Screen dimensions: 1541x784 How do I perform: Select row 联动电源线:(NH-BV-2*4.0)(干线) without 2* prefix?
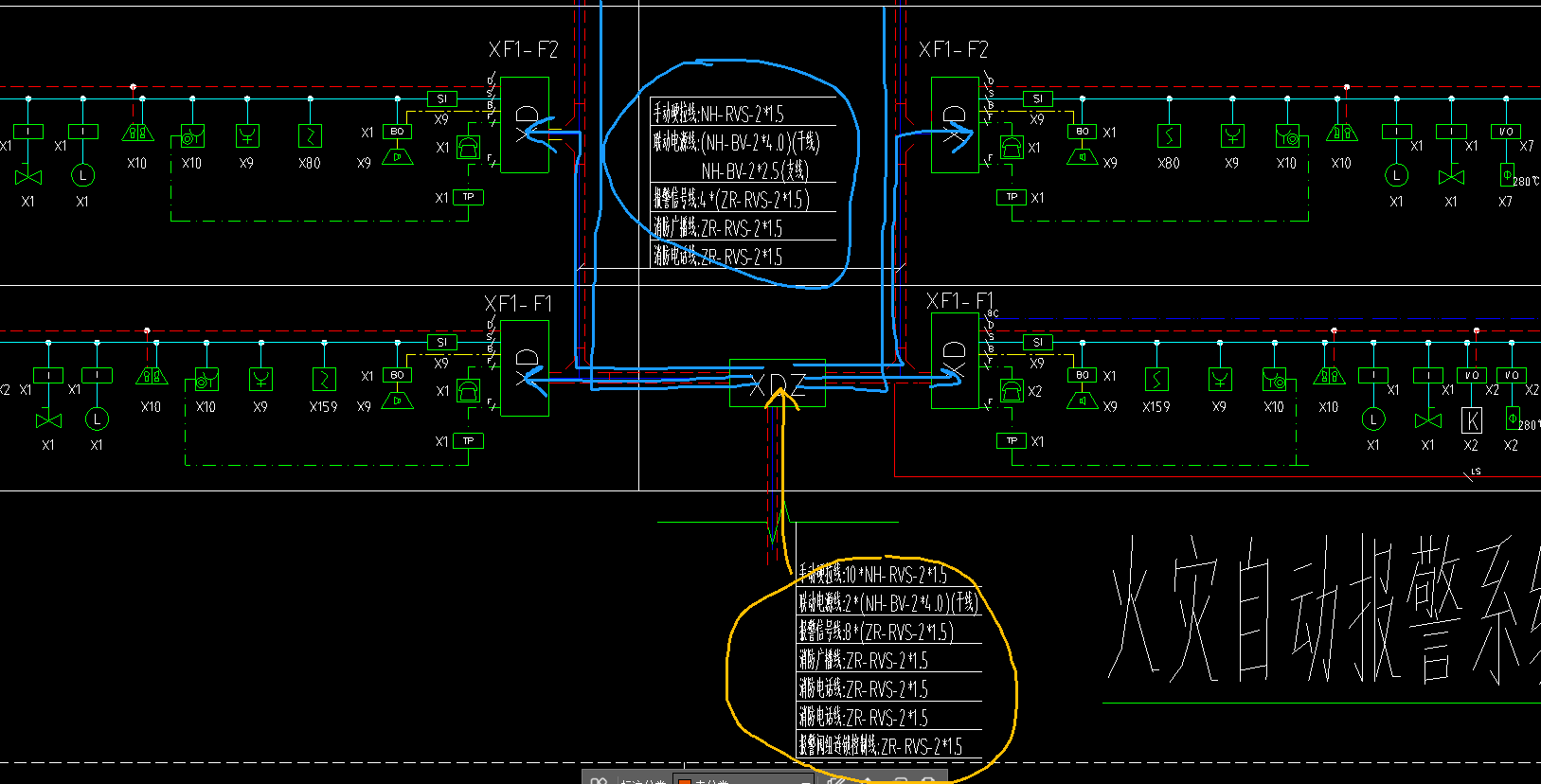(x=736, y=143)
